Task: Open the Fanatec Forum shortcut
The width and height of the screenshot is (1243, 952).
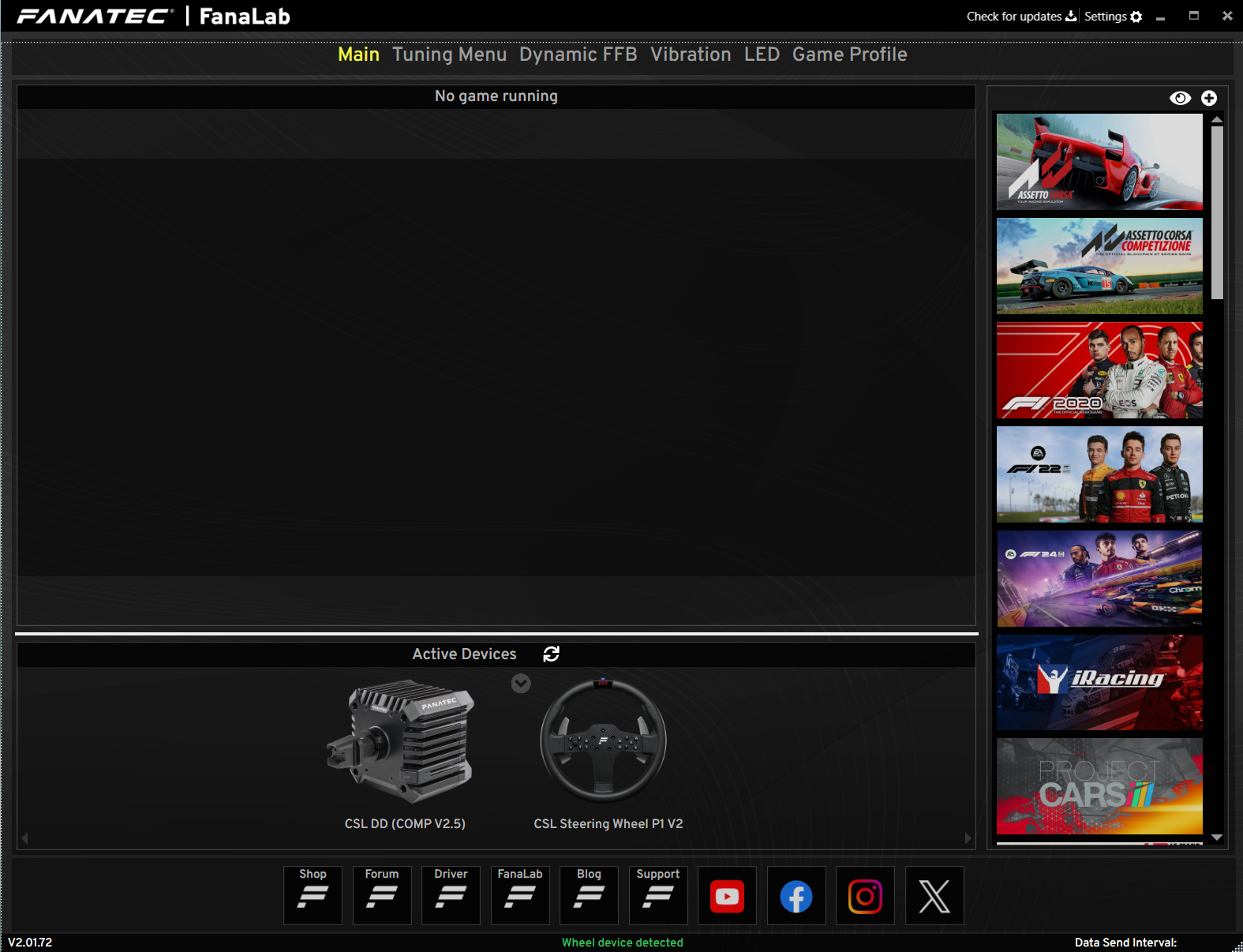Action: click(382, 895)
